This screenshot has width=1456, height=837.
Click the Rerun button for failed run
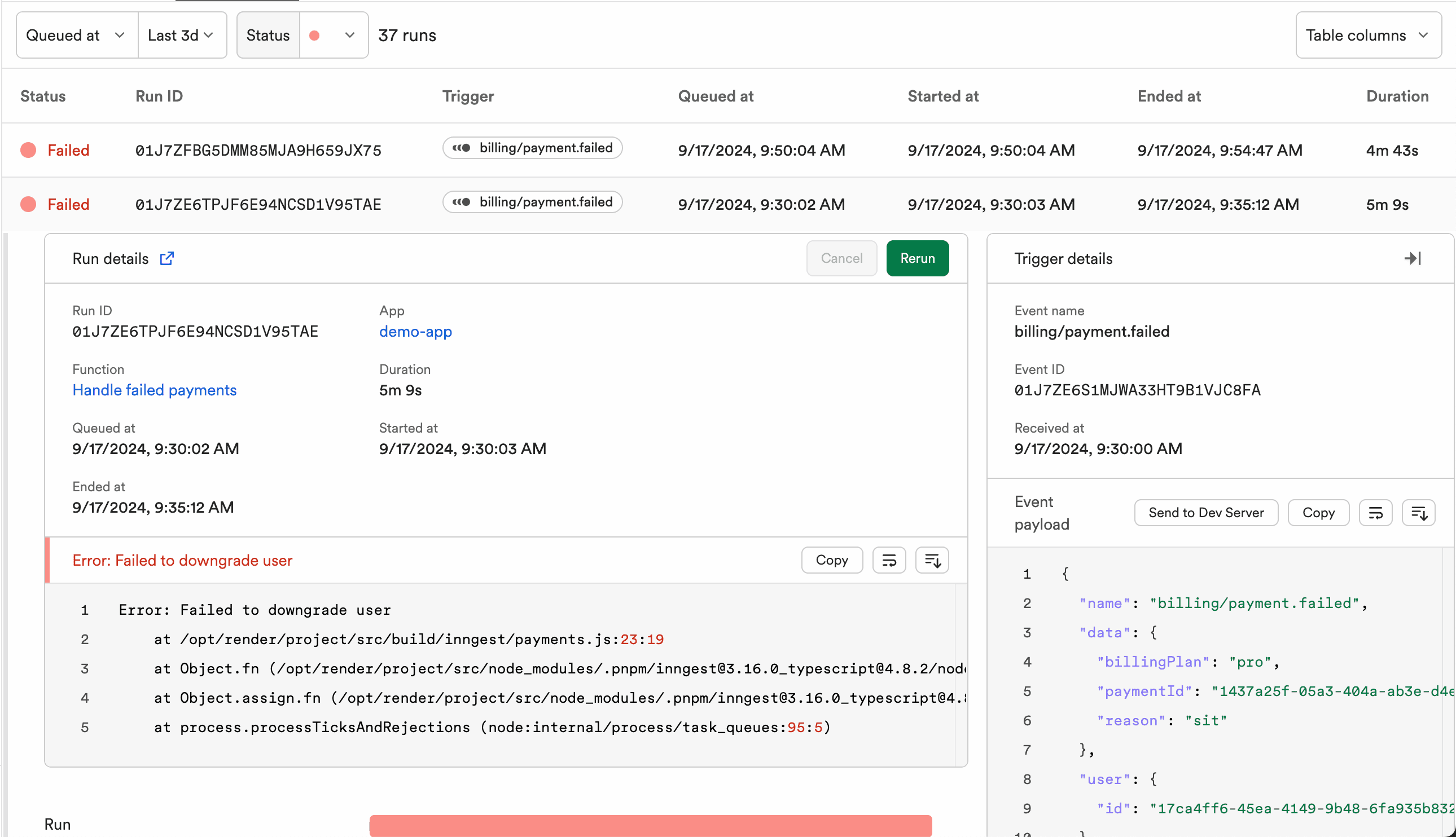click(x=916, y=258)
